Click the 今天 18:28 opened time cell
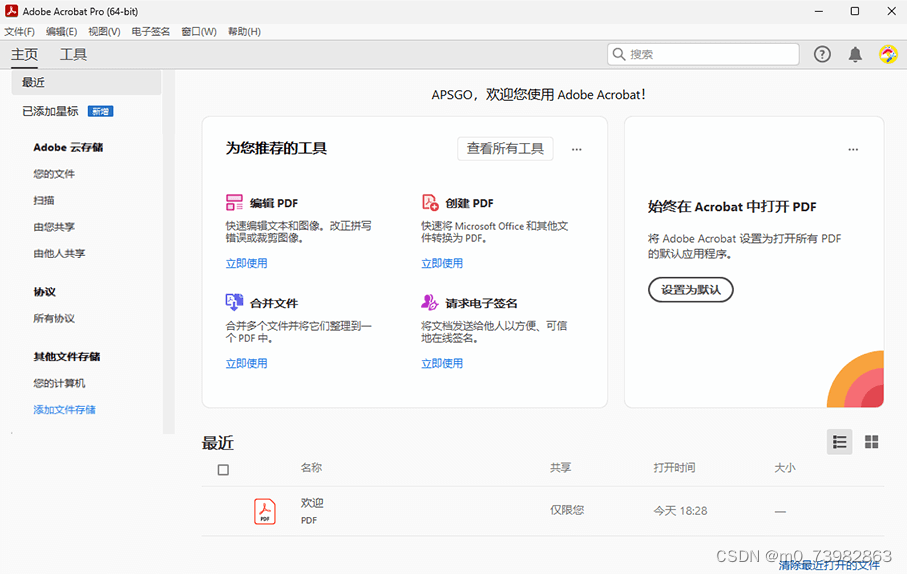Image resolution: width=907 pixels, height=574 pixels. (680, 511)
